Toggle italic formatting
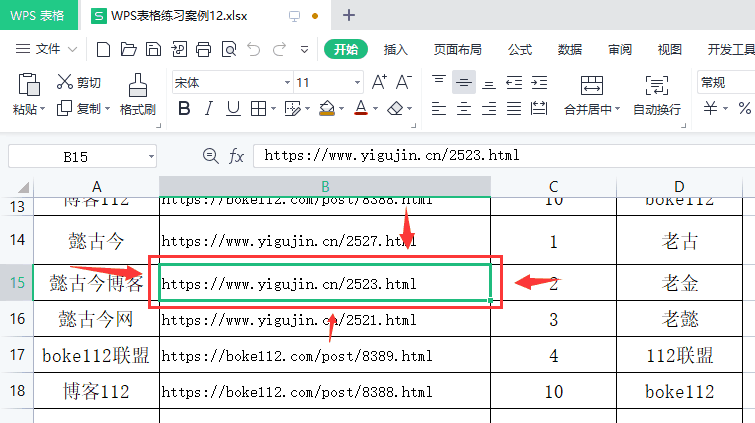Image resolution: width=755 pixels, height=423 pixels. pos(208,108)
